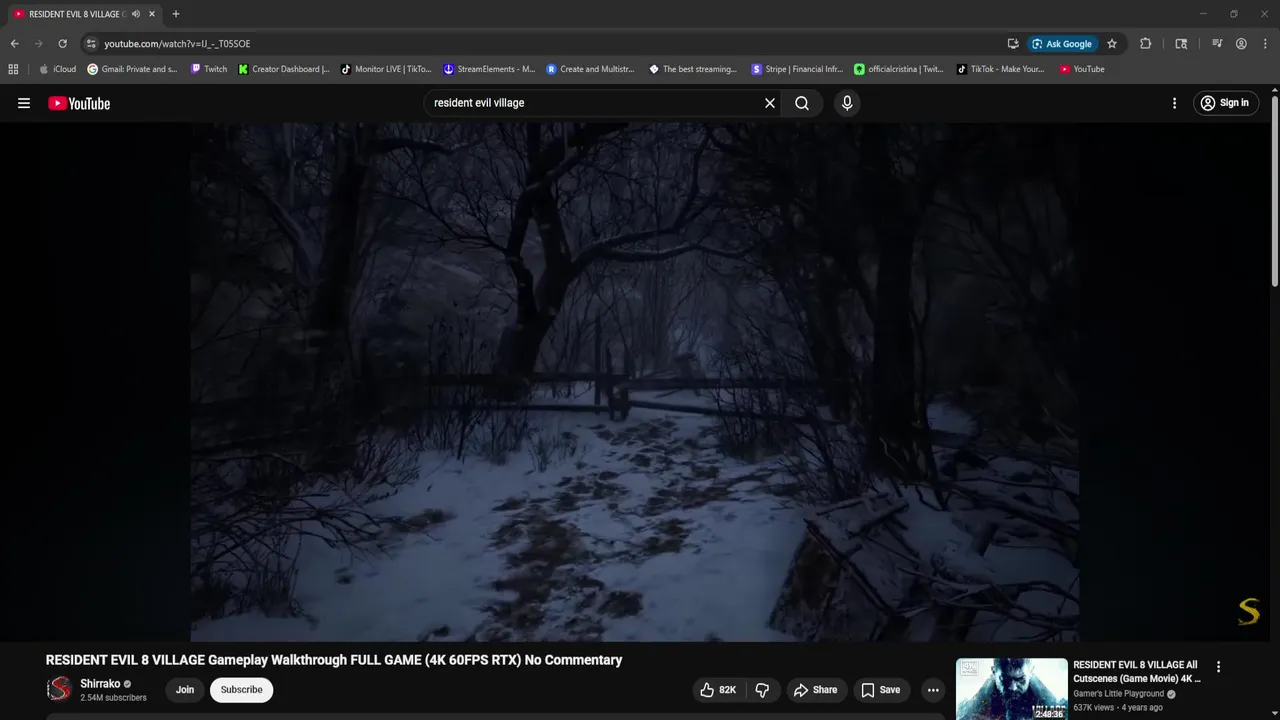Screen dimensions: 1280x720
Task: Click the video player area
Action: tap(634, 382)
